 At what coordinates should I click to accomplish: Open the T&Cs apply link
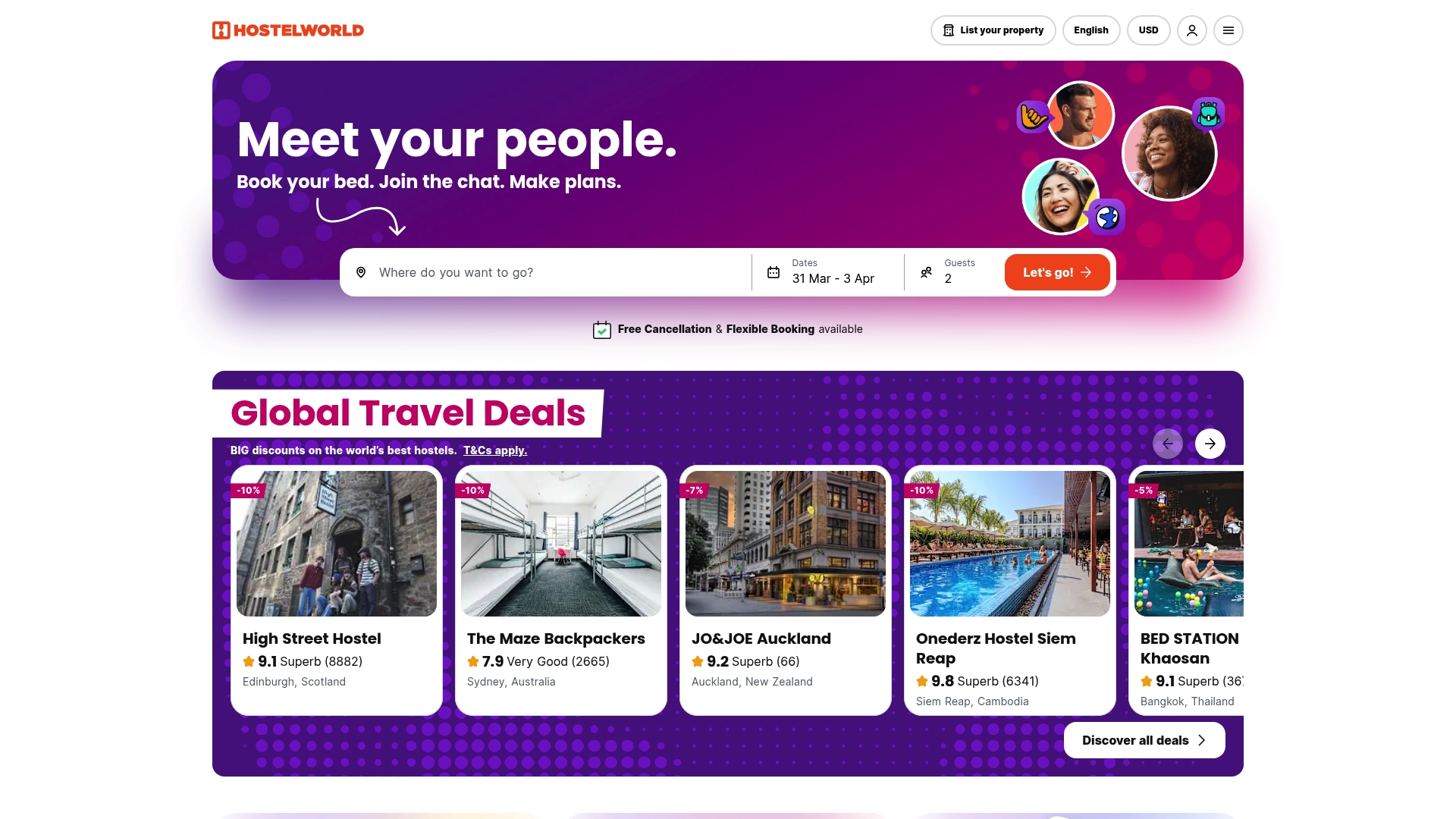(494, 450)
